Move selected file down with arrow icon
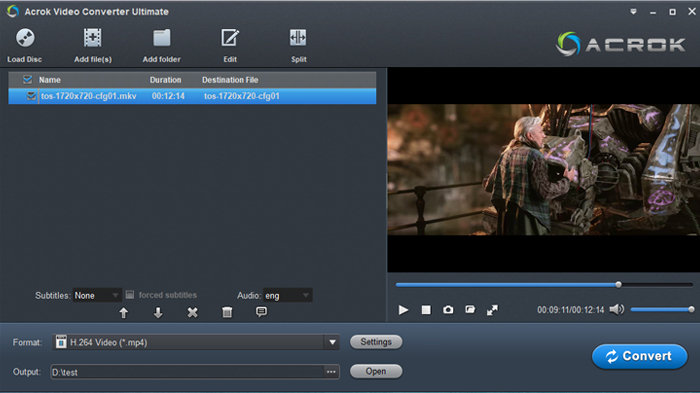The image size is (700, 393). point(158,313)
